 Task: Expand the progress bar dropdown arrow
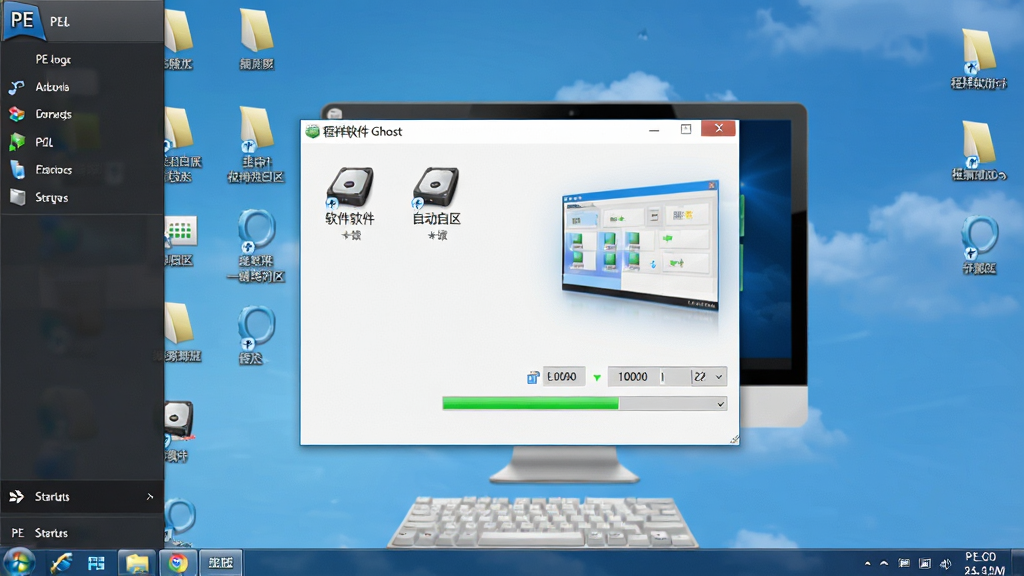tap(720, 404)
